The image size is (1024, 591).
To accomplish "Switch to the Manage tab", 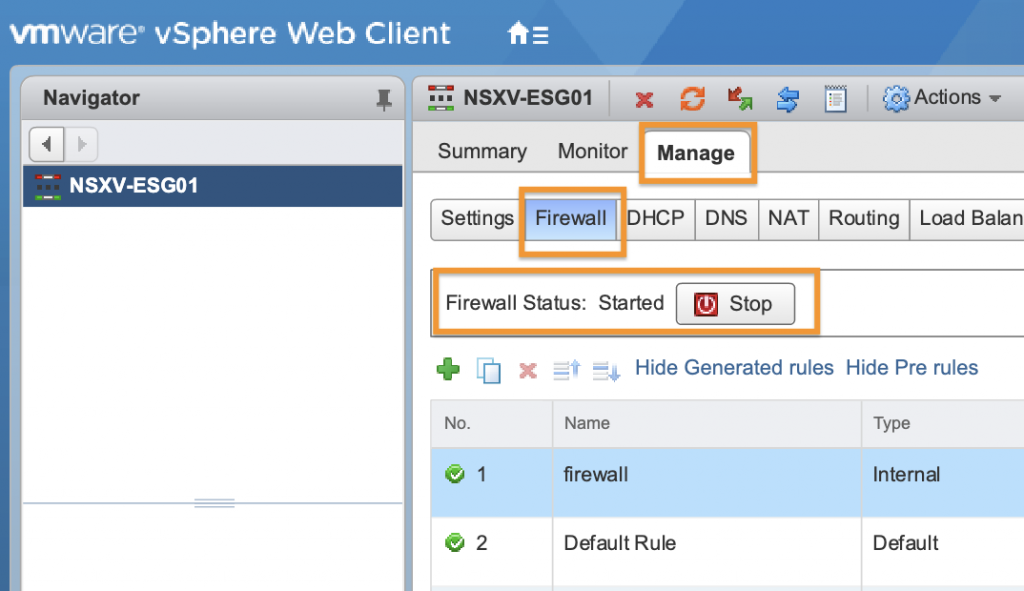I will pyautogui.click(x=696, y=153).
